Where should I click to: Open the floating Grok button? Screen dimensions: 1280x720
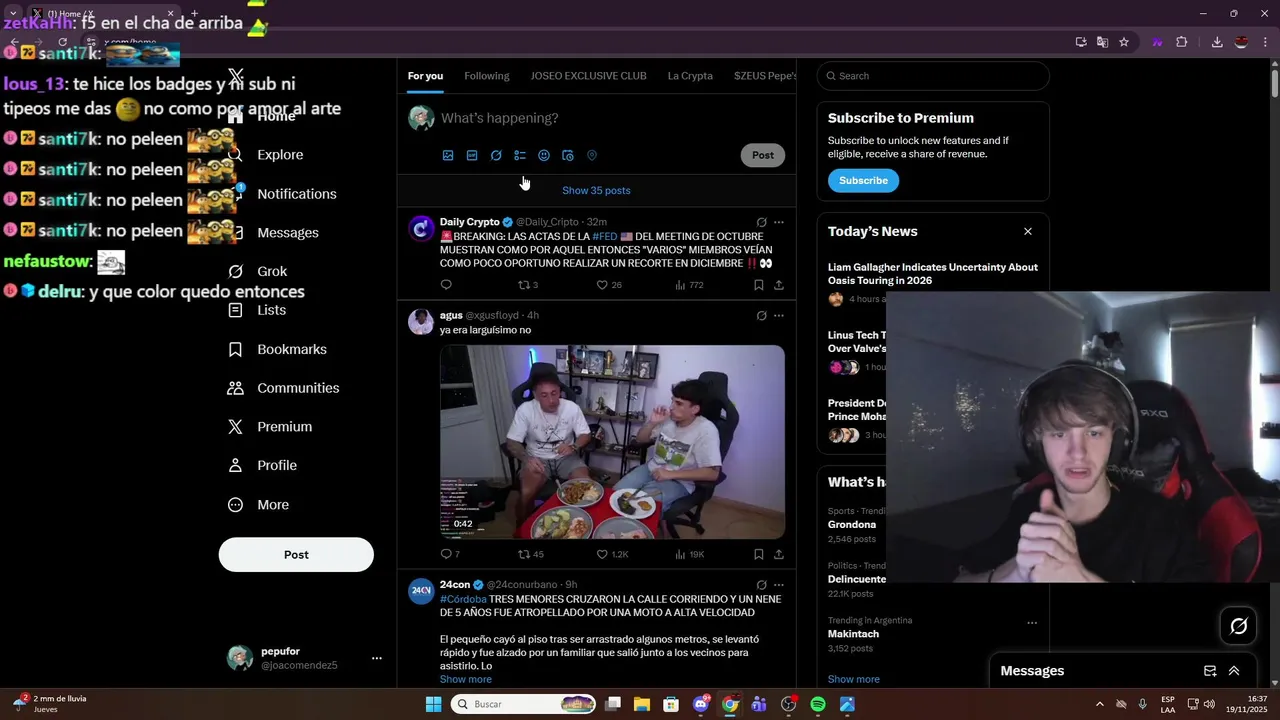1238,626
